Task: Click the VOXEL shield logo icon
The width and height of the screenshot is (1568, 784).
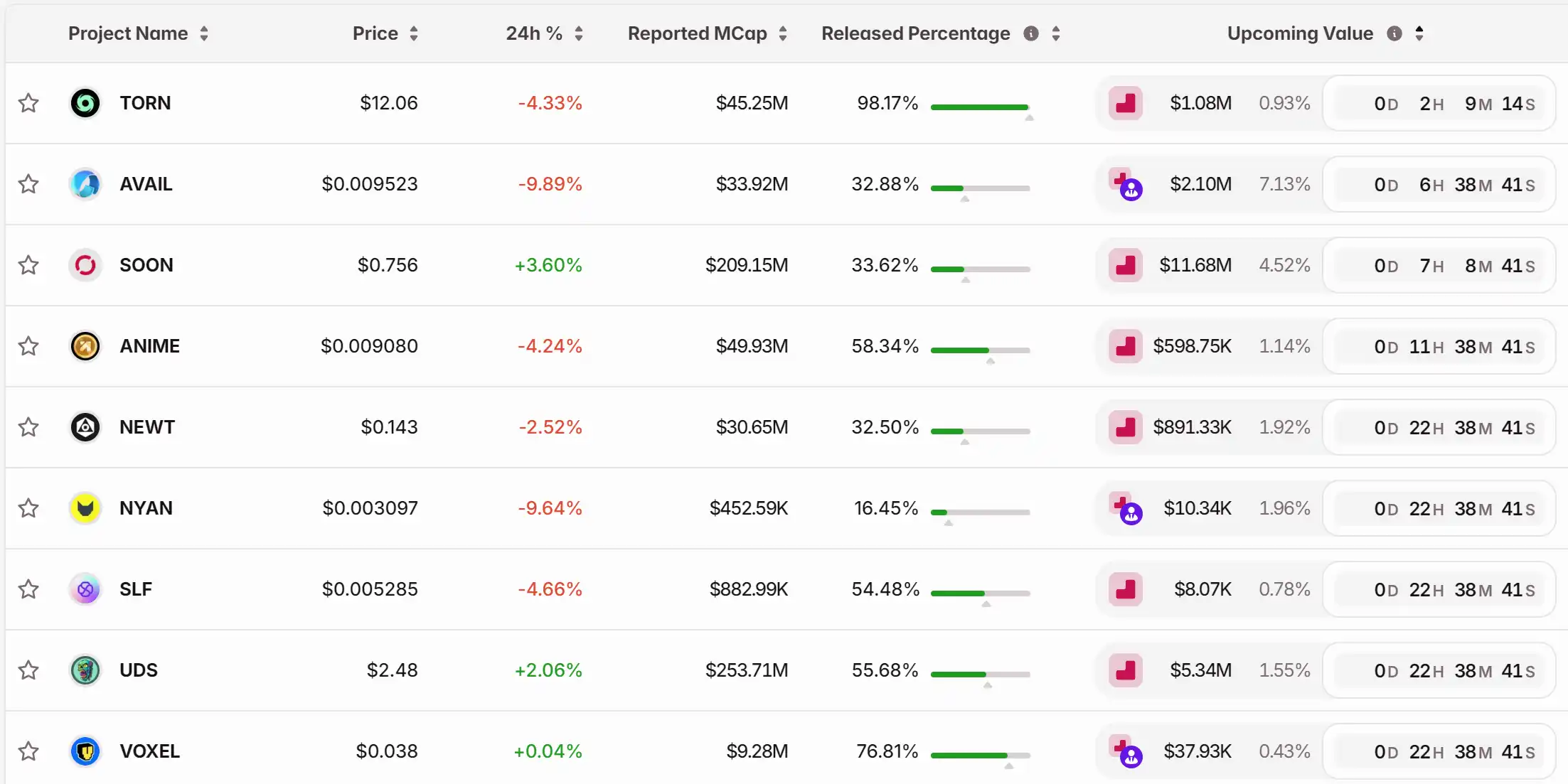Action: coord(85,751)
